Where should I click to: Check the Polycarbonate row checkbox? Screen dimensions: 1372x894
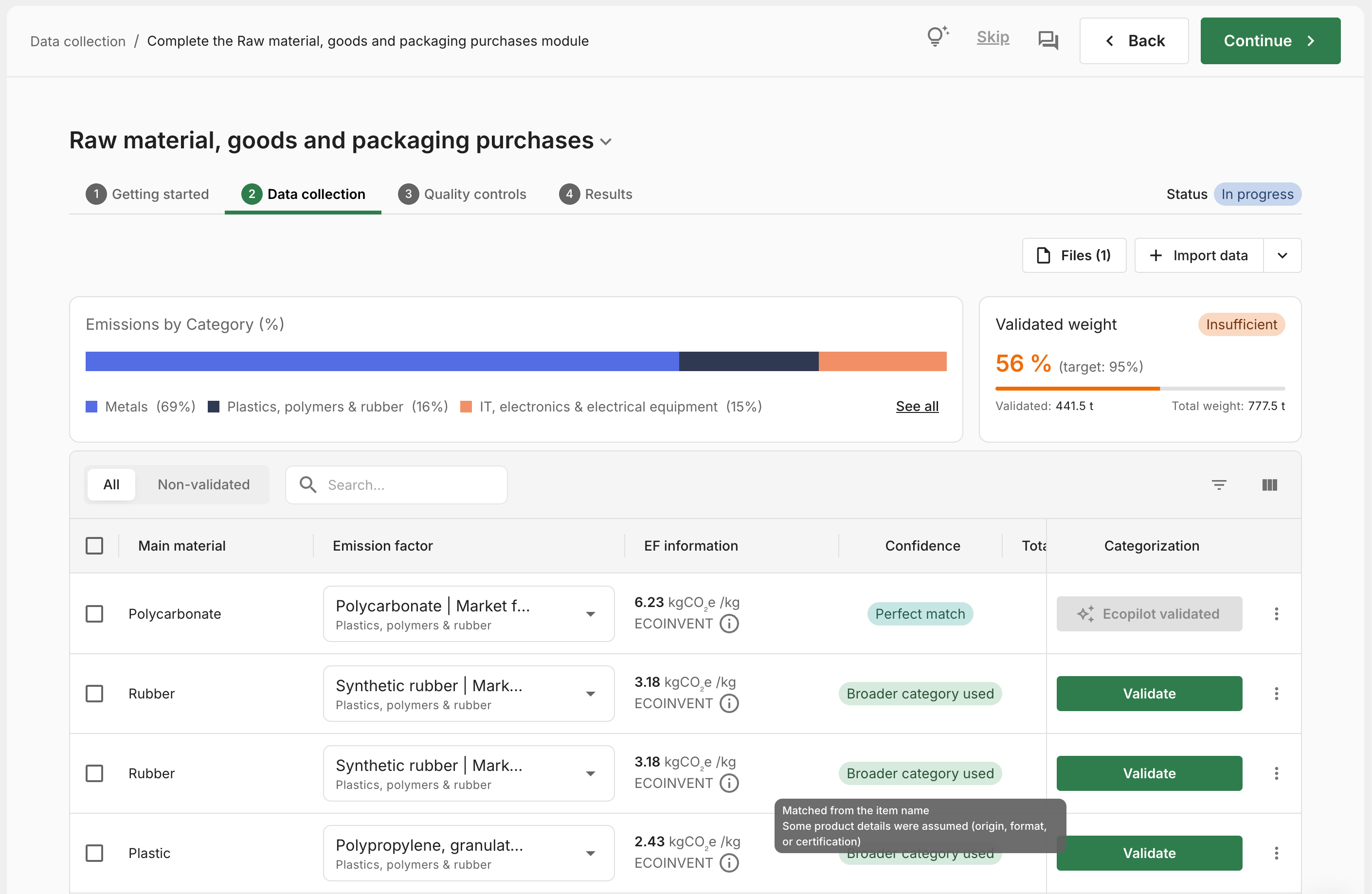point(94,614)
